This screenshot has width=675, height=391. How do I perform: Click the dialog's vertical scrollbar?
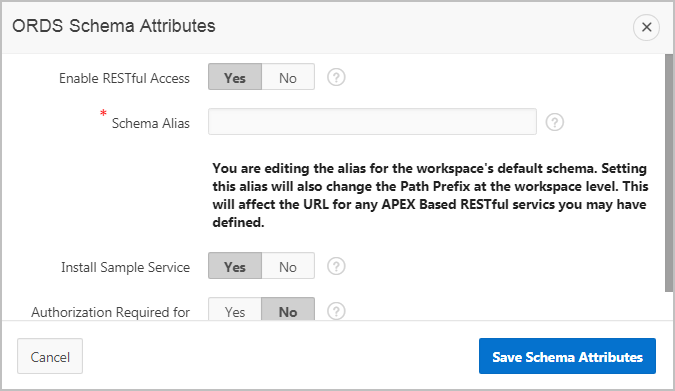669,173
